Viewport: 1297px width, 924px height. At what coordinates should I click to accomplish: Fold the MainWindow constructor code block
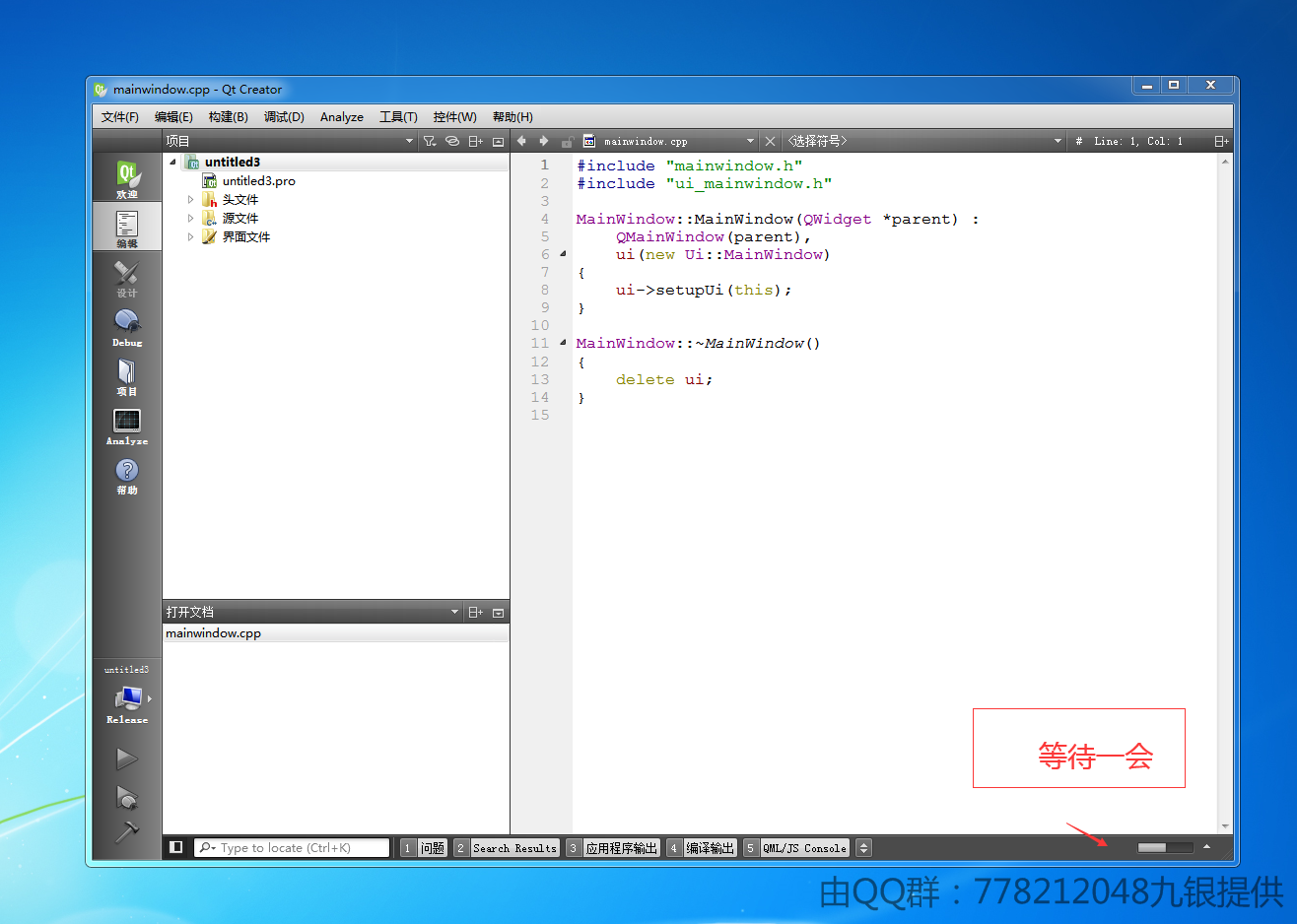[564, 254]
